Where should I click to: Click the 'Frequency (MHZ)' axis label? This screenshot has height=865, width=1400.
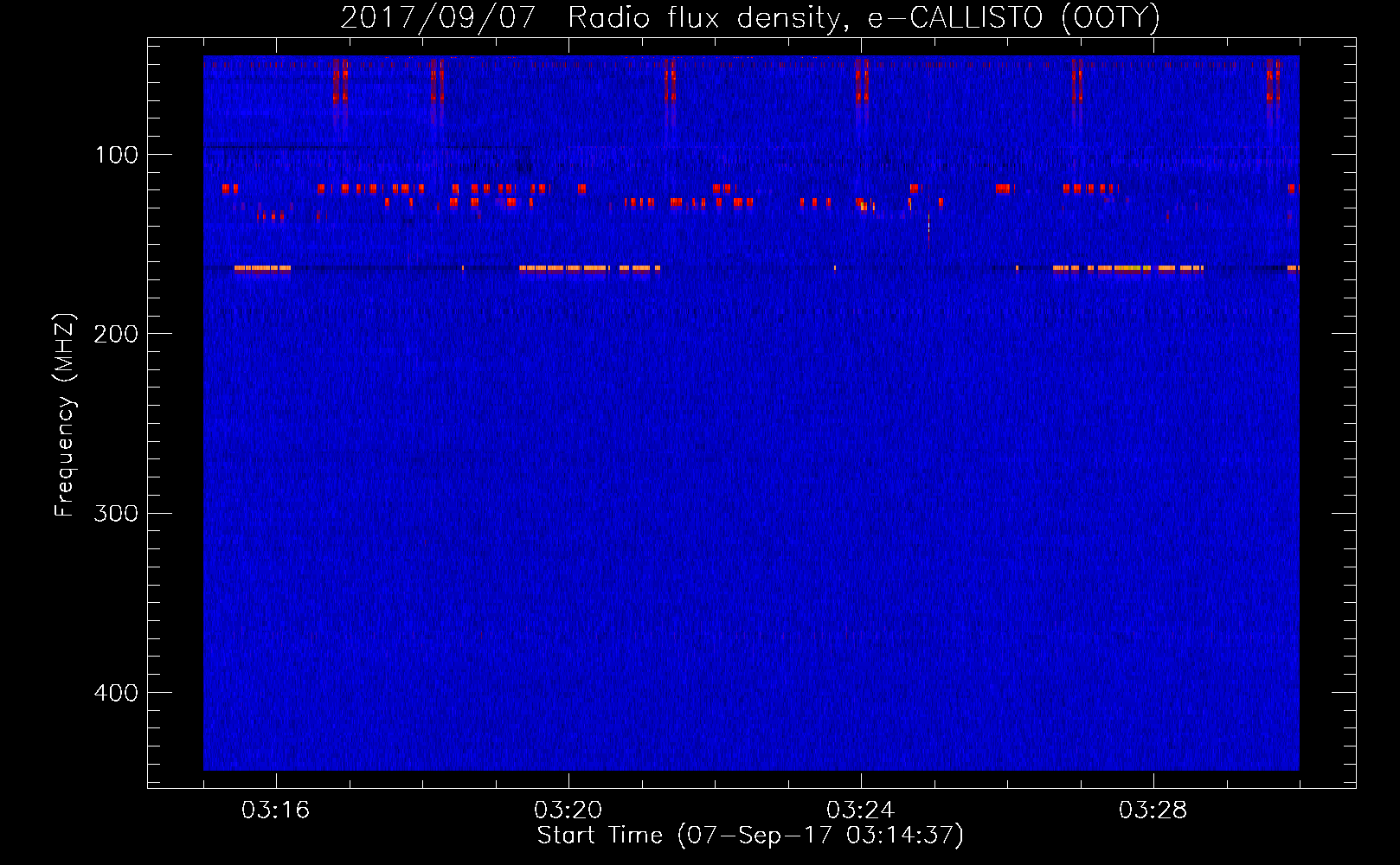click(66, 415)
